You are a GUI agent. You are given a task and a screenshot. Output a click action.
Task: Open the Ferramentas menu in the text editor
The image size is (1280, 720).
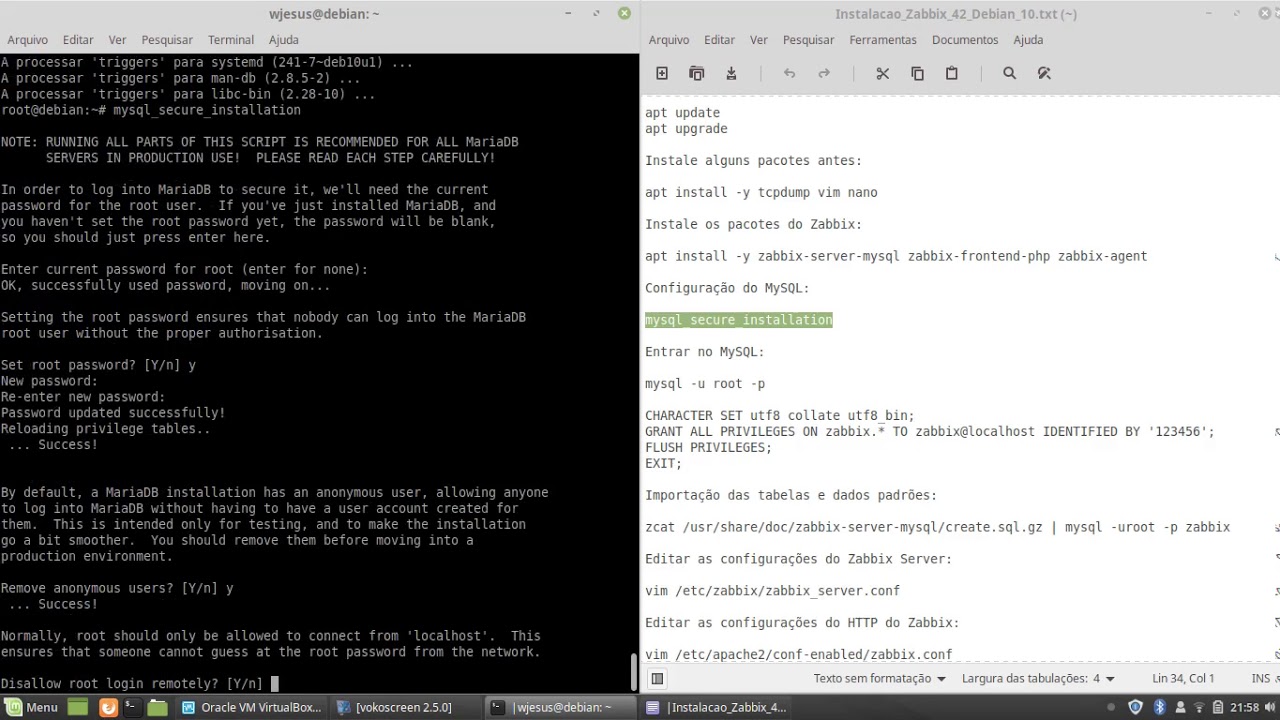coord(883,40)
